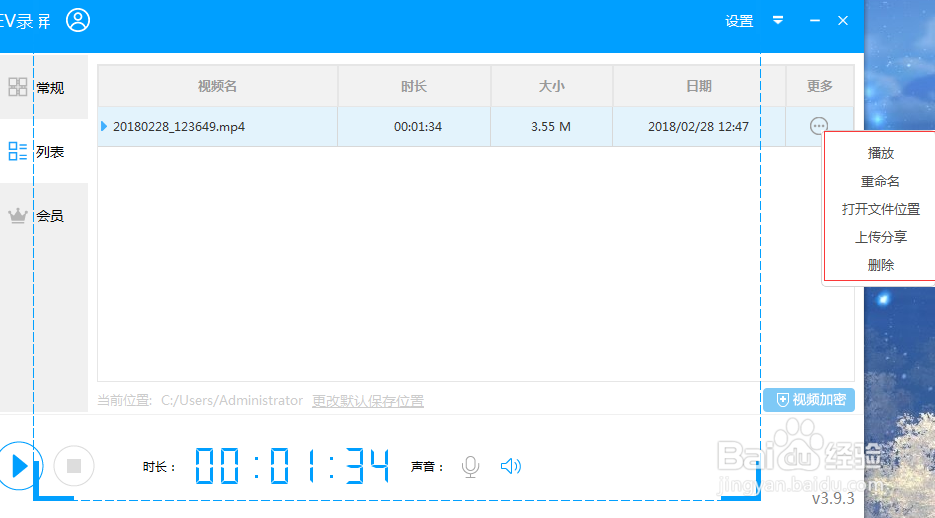The width and height of the screenshot is (935, 518).
Task: Choose 重命名 from the context menu
Action: tap(880, 181)
